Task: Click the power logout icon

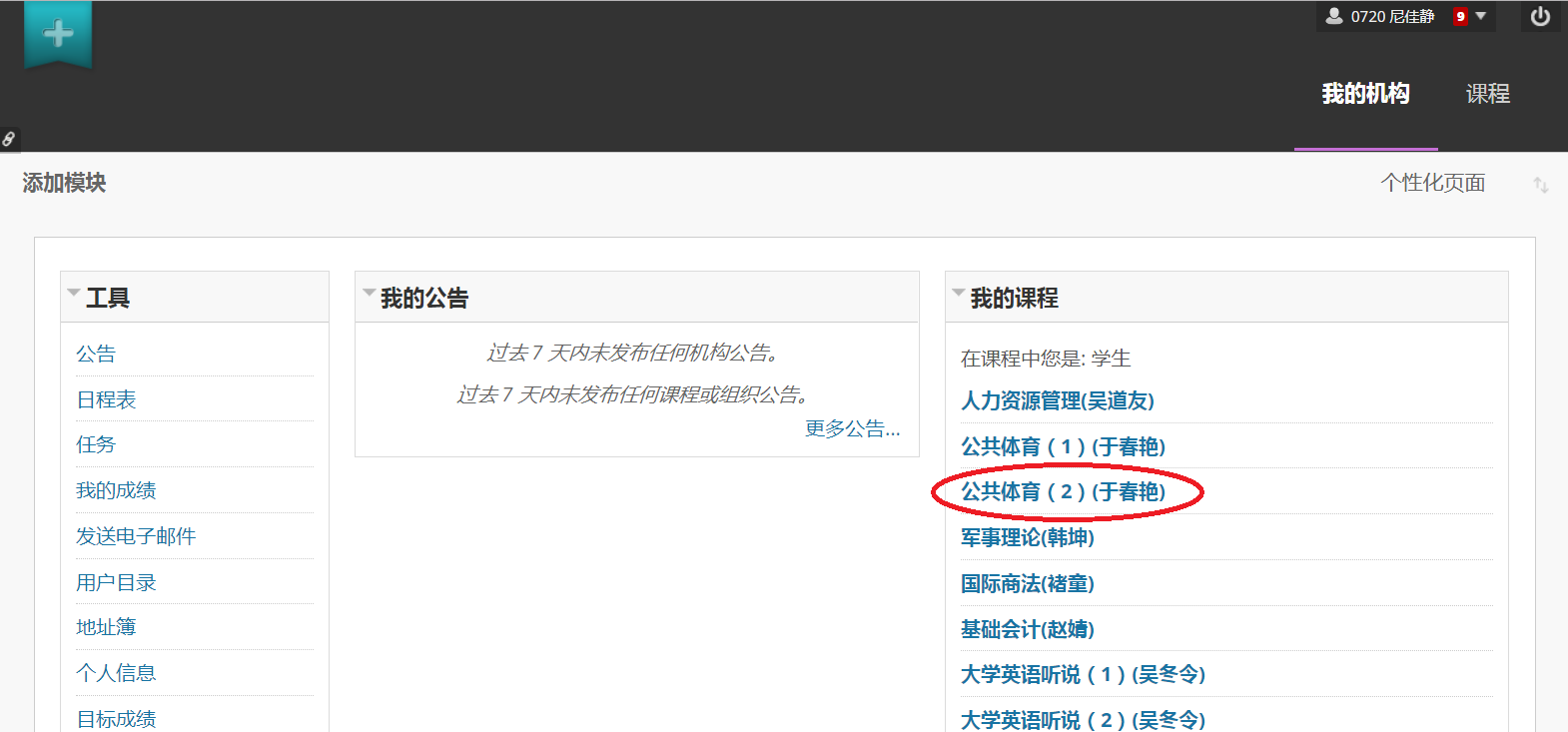Action: 1540,17
